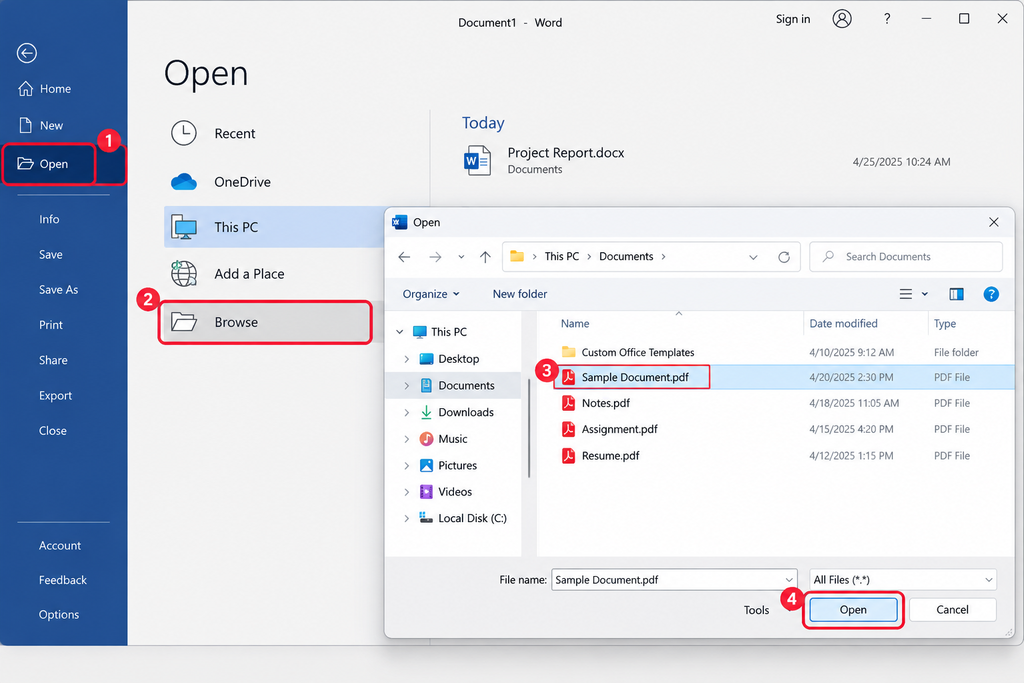Select Open in the Word sidebar
Screen dimensions: 1024x683
tap(49, 164)
